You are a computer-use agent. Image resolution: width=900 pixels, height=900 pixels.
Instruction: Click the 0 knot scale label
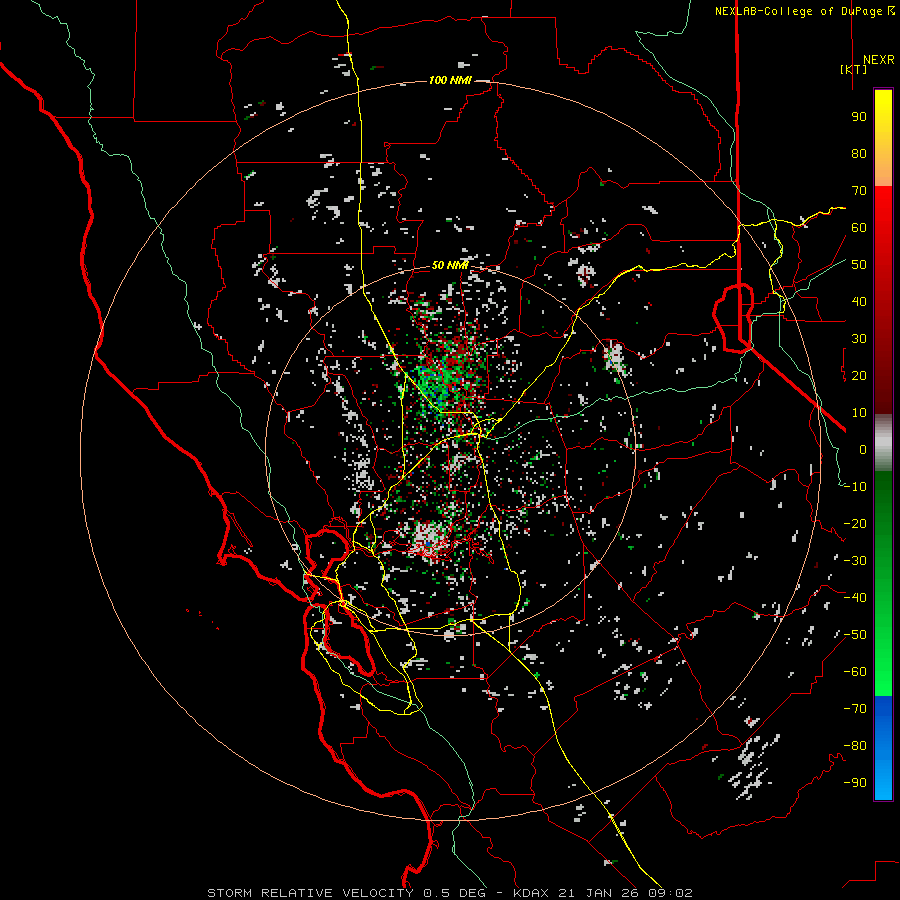(863, 450)
